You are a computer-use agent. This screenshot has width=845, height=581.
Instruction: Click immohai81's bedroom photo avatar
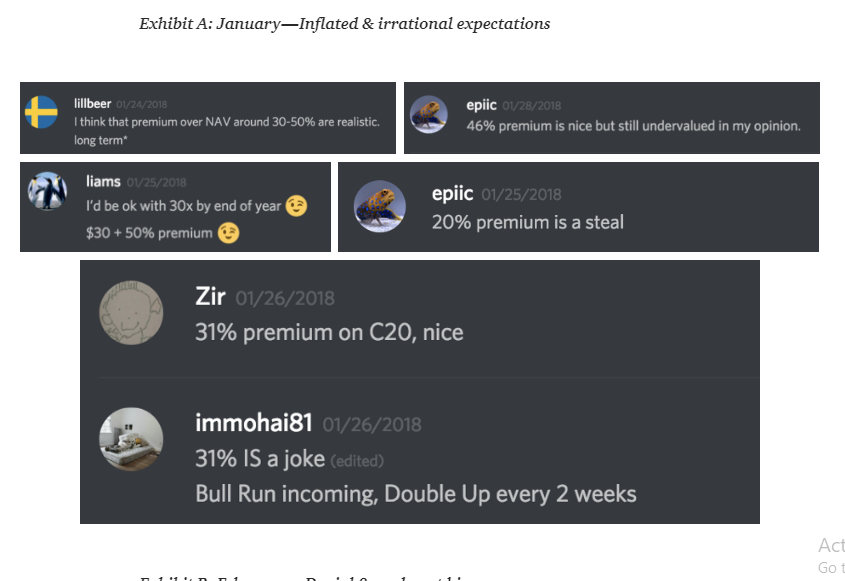tap(131, 439)
